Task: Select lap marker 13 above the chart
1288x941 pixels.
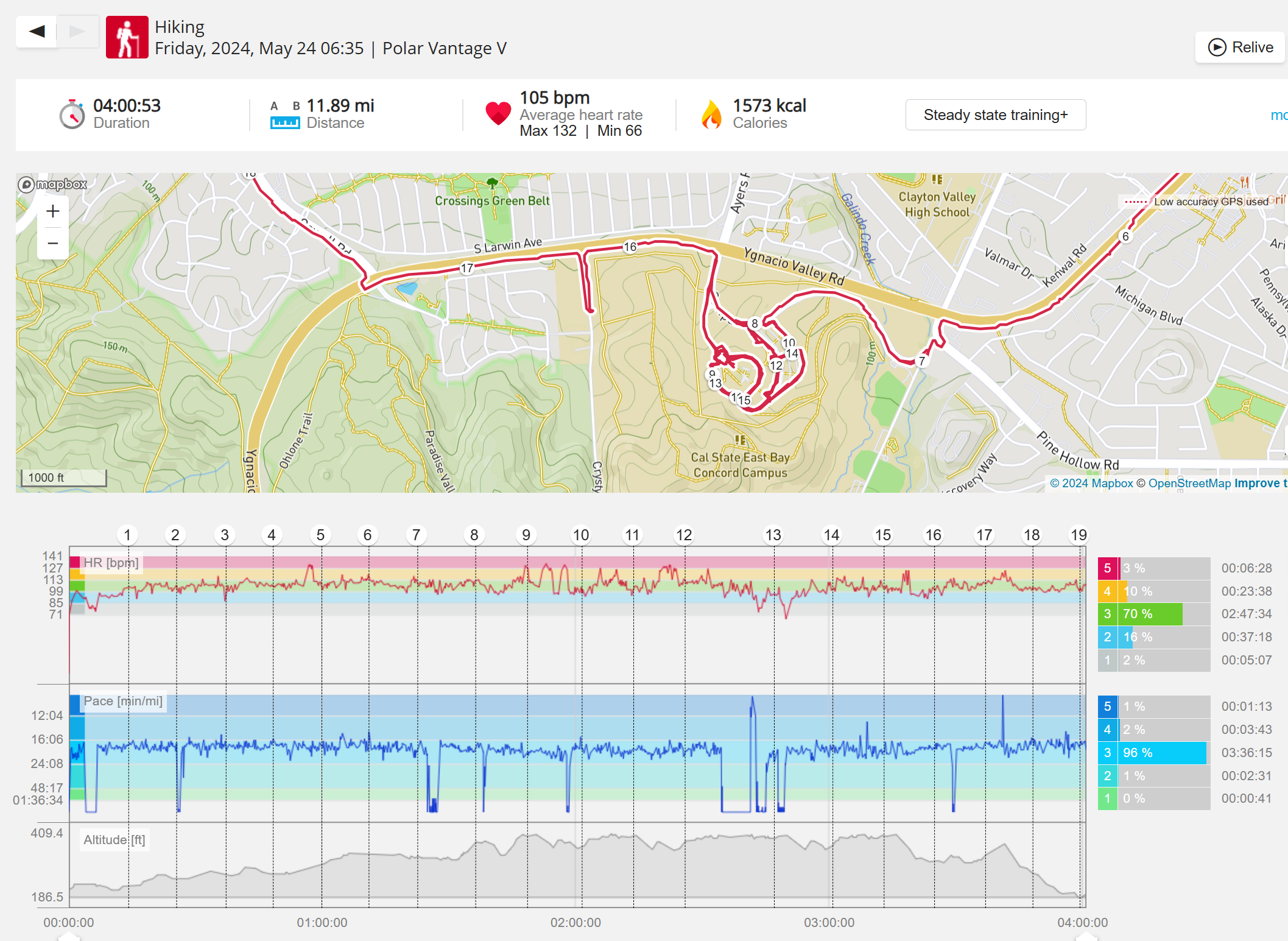Action: click(773, 535)
